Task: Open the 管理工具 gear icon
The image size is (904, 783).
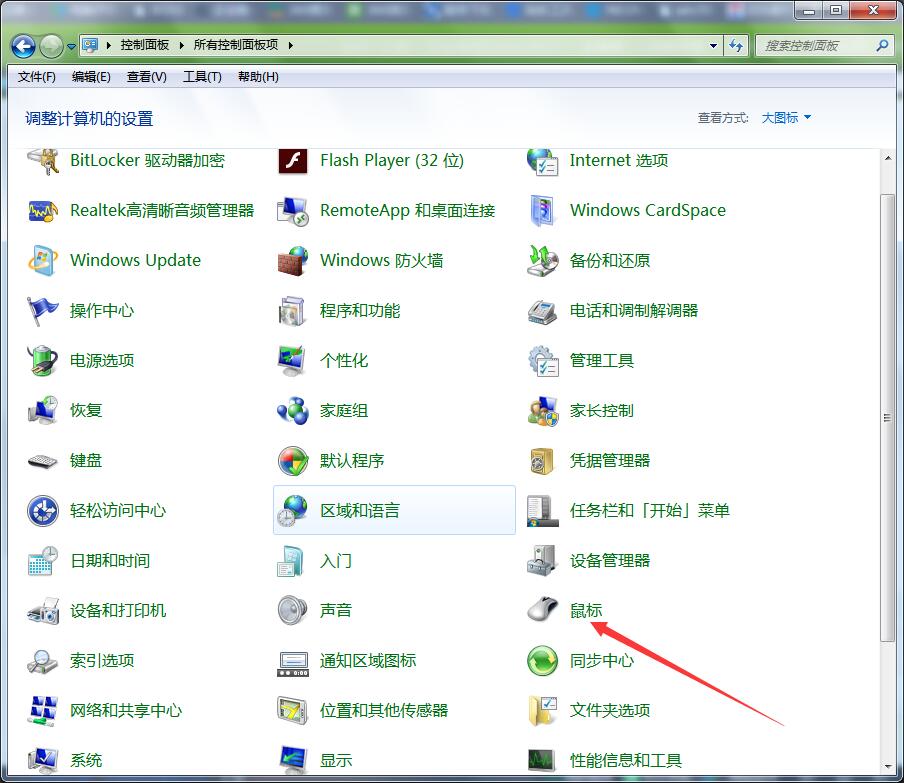Action: (543, 361)
